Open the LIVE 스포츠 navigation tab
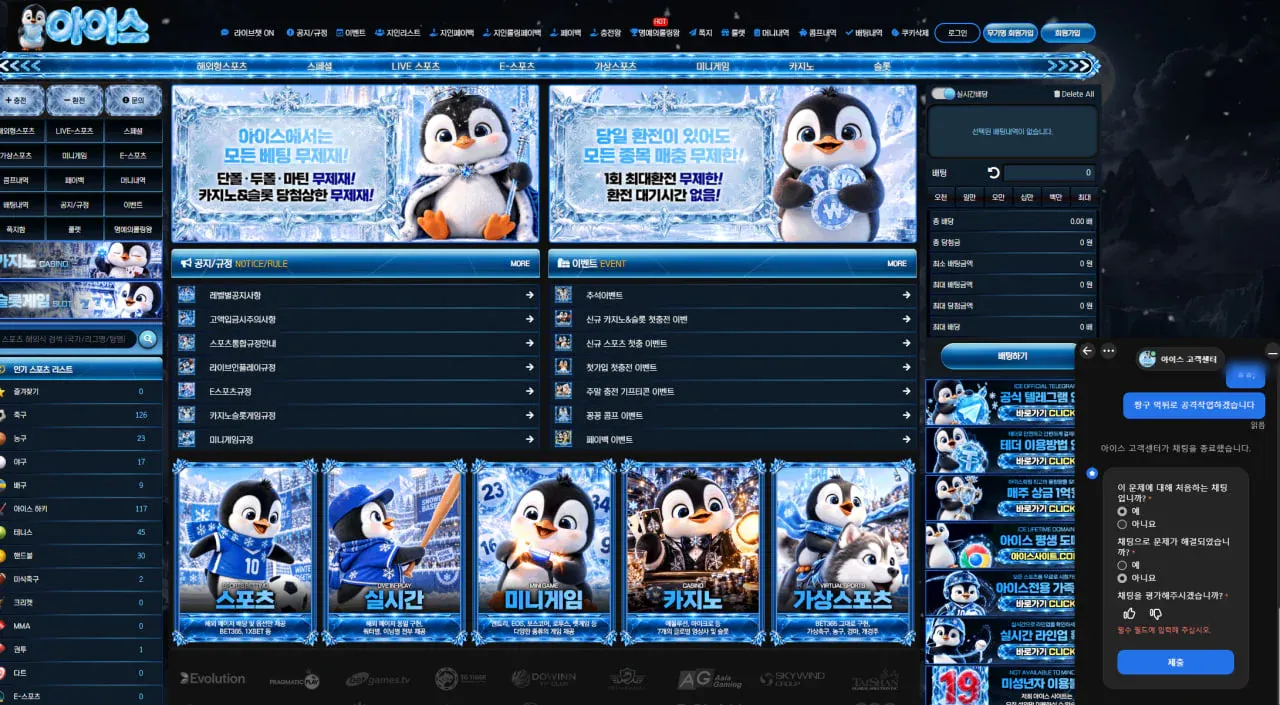The width and height of the screenshot is (1280, 705). point(415,66)
